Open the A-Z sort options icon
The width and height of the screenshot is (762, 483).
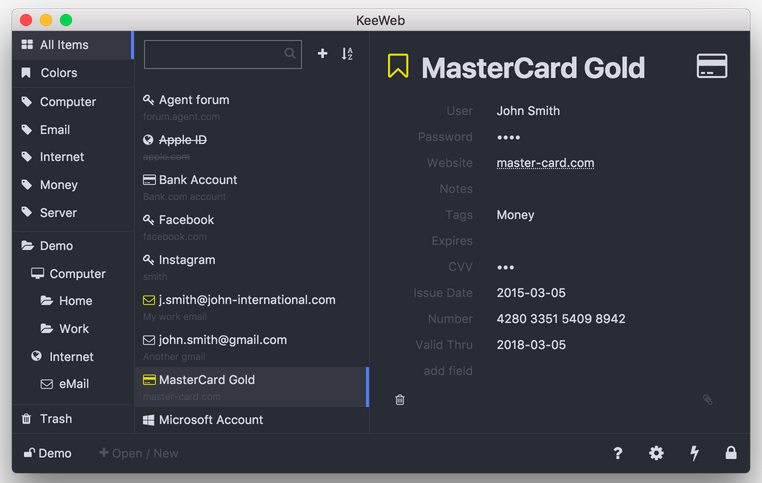[x=347, y=53]
